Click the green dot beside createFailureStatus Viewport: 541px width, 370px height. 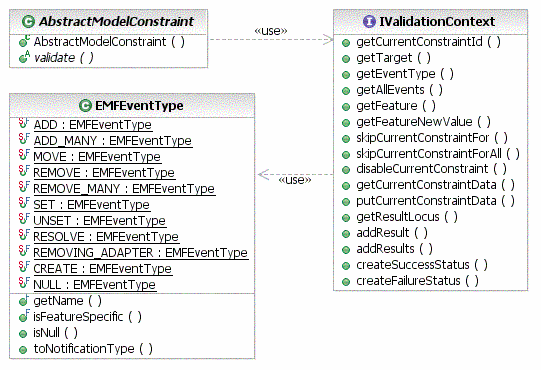pos(346,282)
